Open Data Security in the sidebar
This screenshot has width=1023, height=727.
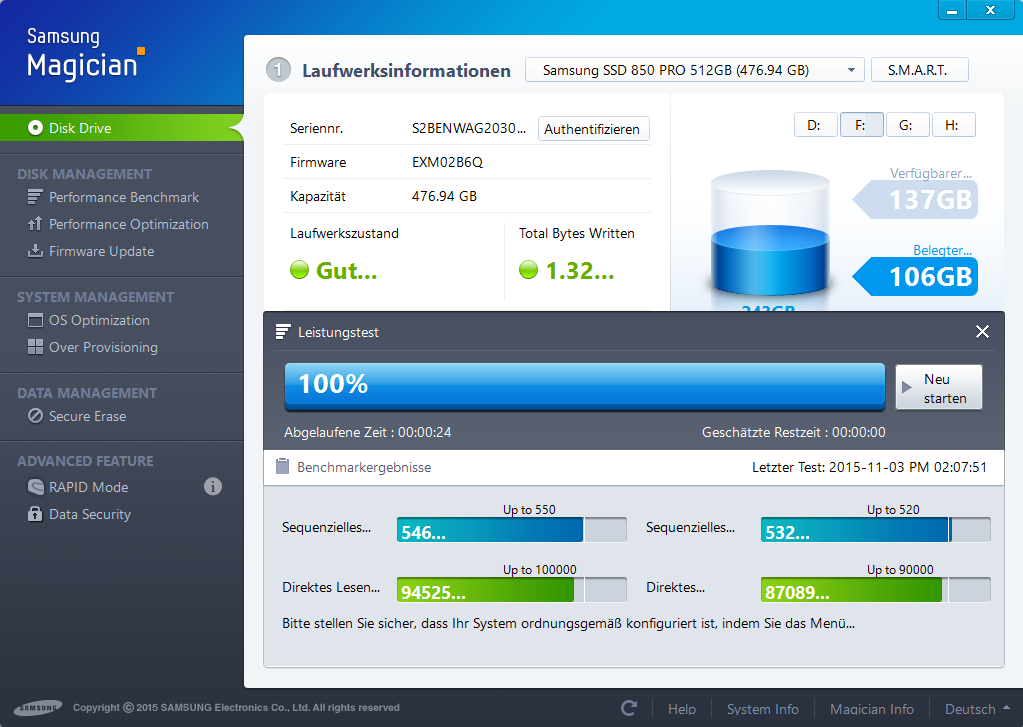90,514
